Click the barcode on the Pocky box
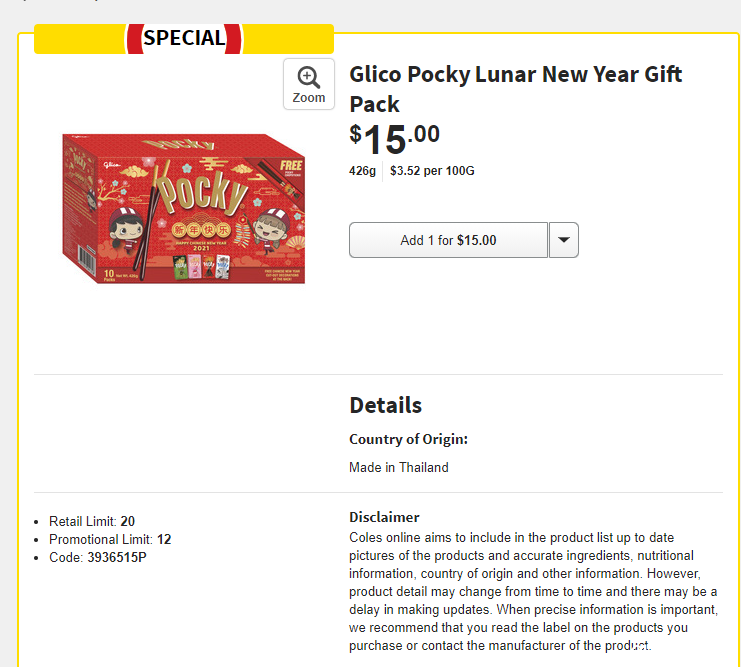The width and height of the screenshot is (741, 667). [87, 260]
